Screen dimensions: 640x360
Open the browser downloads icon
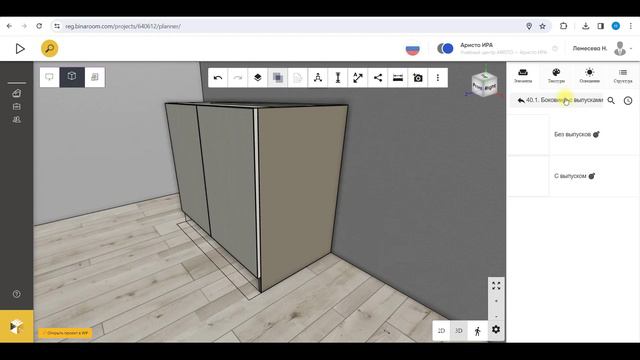[x=586, y=26]
